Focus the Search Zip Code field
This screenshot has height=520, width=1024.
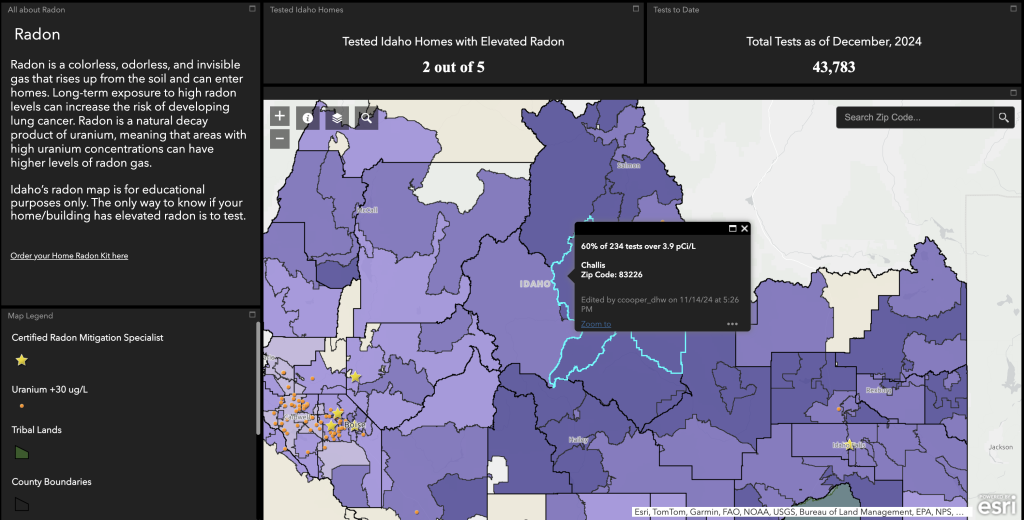click(x=914, y=118)
